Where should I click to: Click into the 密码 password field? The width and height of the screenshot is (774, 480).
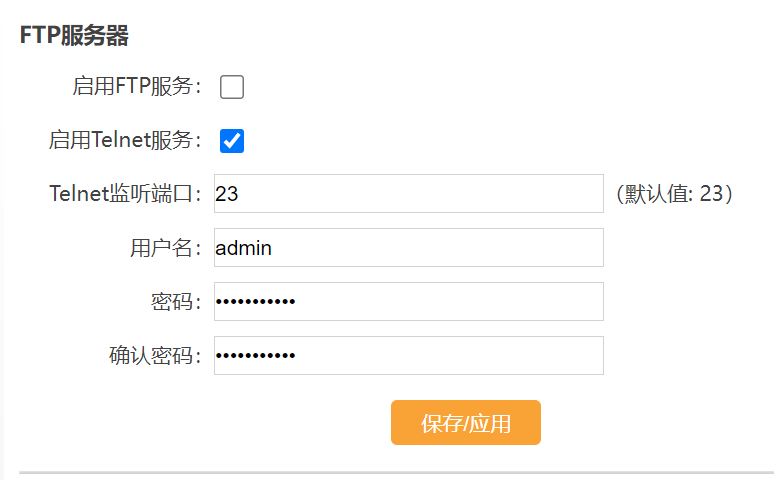point(408,302)
